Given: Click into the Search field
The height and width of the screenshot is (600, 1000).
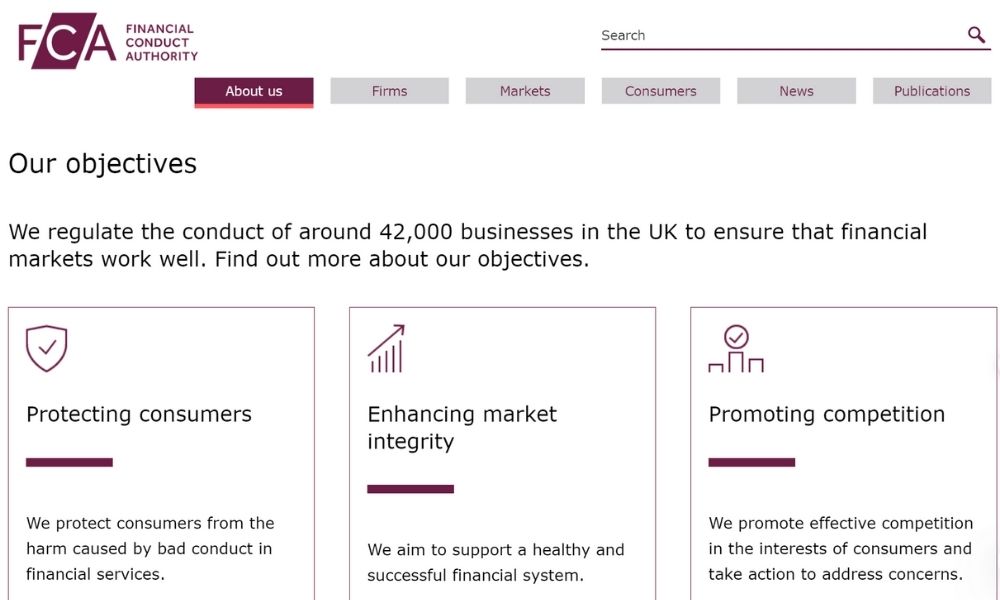Looking at the screenshot, I should tap(780, 36).
